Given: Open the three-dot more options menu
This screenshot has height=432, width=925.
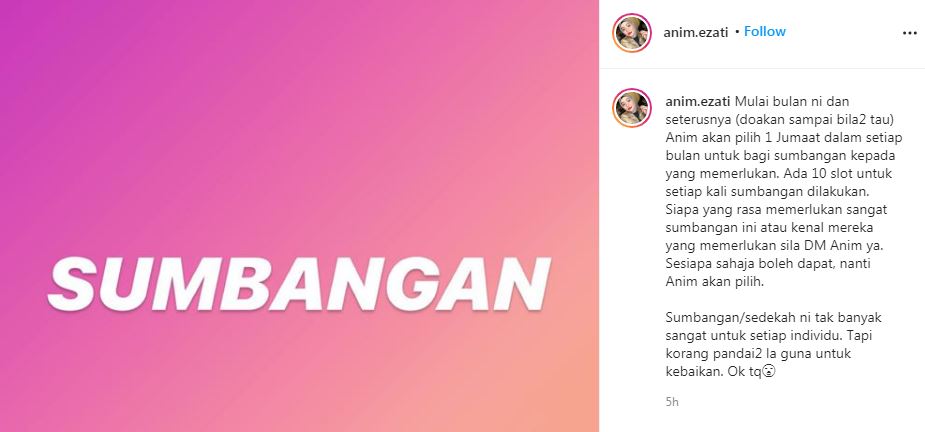Looking at the screenshot, I should pos(910,33).
